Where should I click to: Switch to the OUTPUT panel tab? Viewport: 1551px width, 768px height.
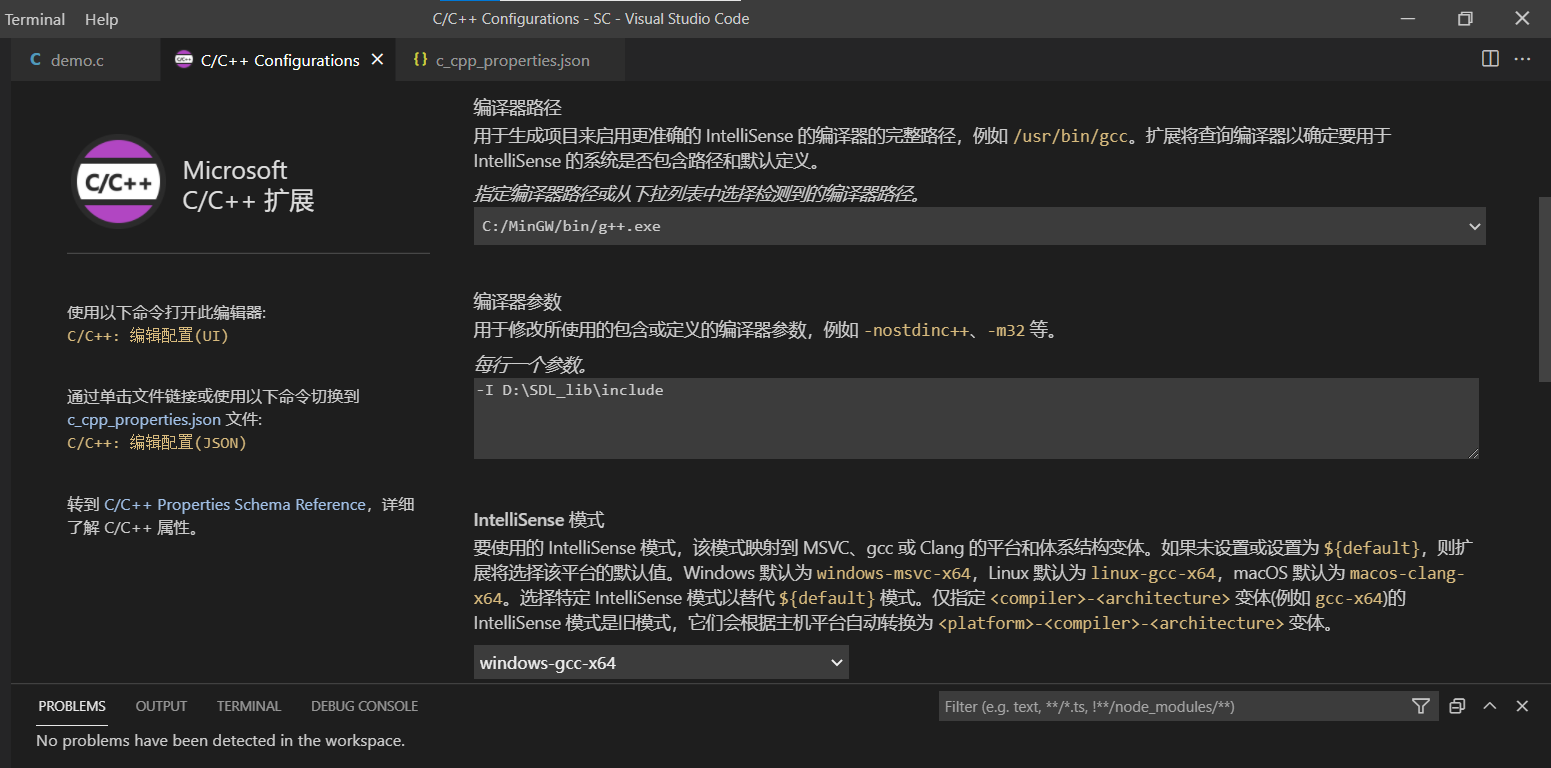tap(161, 706)
